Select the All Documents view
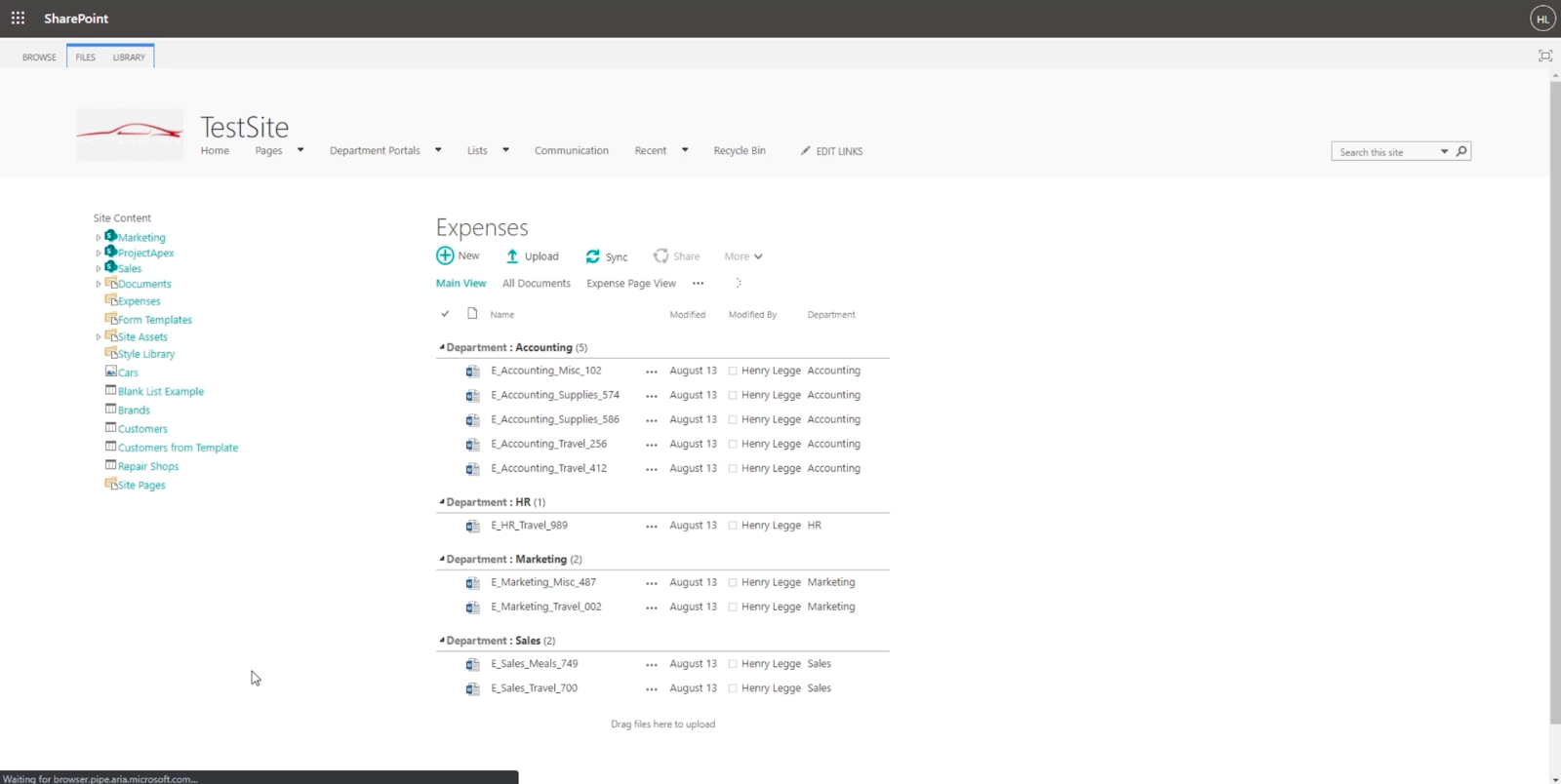1561x784 pixels. click(x=537, y=284)
